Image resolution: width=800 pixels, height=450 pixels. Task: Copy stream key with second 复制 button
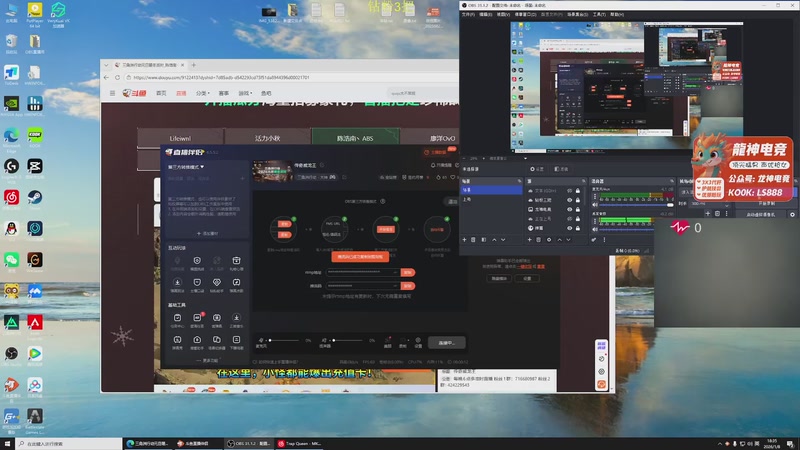click(408, 286)
